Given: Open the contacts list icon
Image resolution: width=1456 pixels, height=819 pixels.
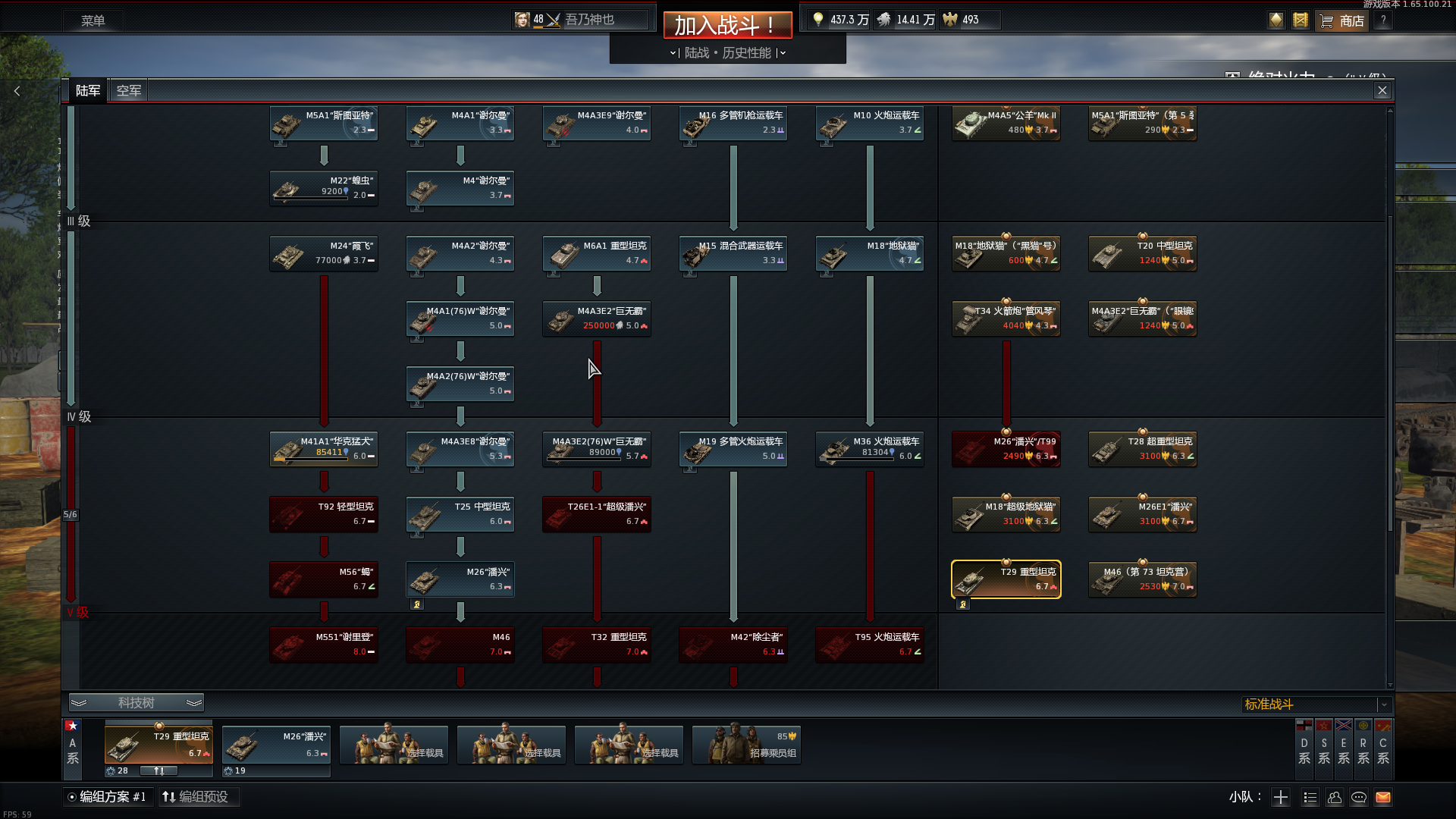Looking at the screenshot, I should coord(1310,797).
